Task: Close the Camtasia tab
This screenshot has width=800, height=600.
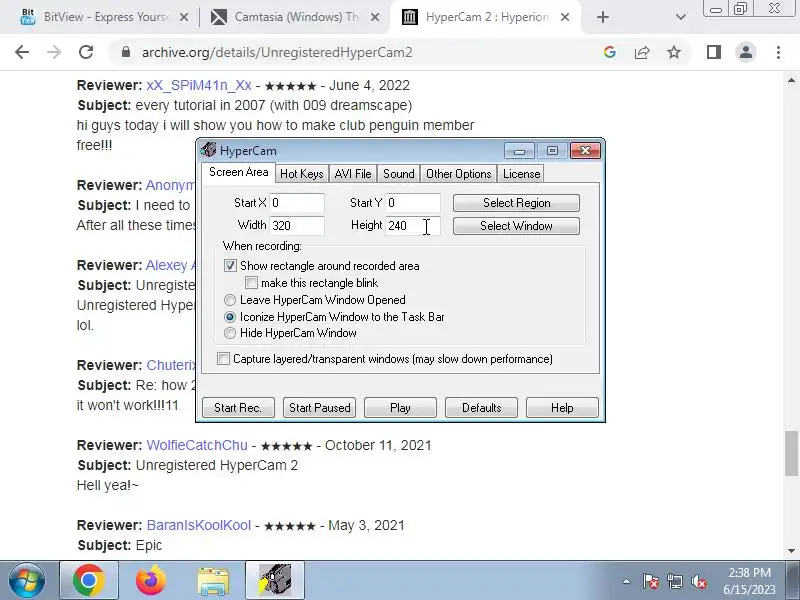Action: click(x=374, y=17)
